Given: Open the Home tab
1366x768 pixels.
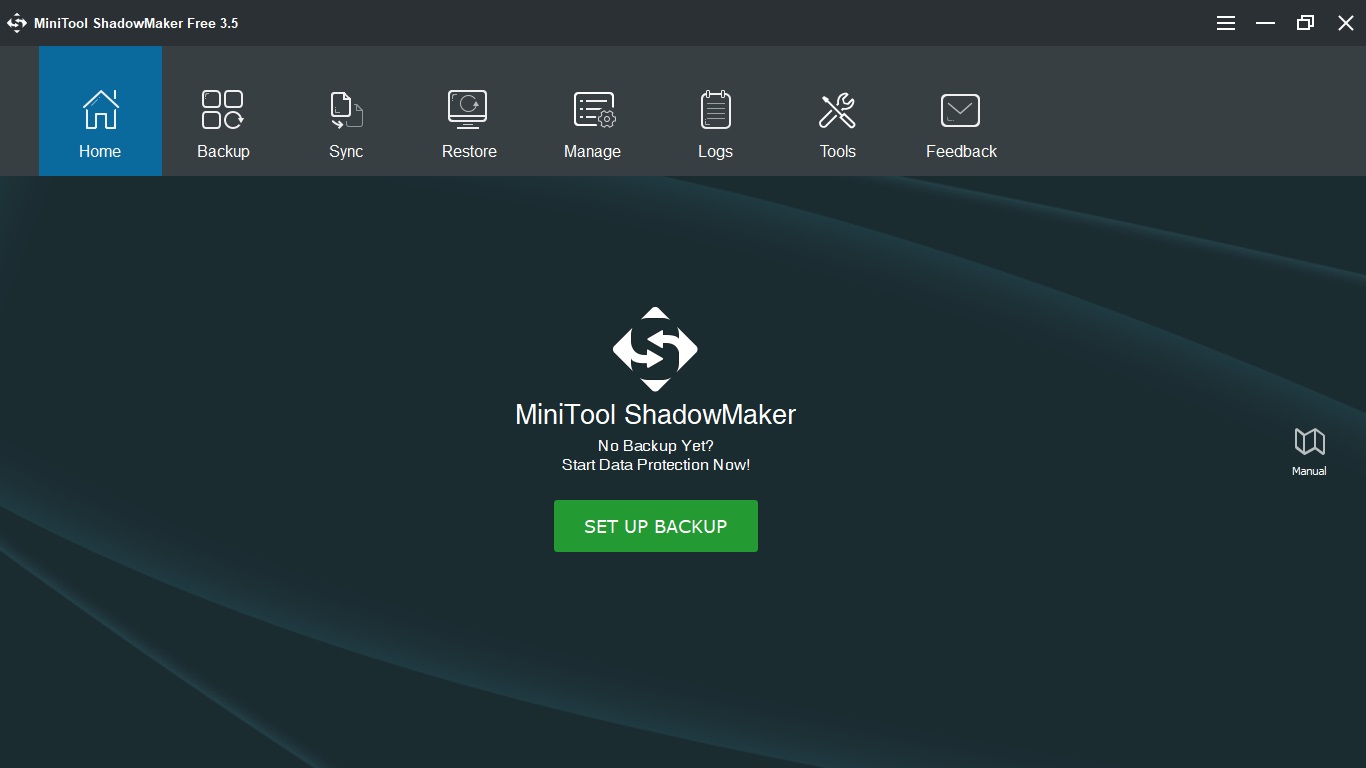Looking at the screenshot, I should point(100,111).
